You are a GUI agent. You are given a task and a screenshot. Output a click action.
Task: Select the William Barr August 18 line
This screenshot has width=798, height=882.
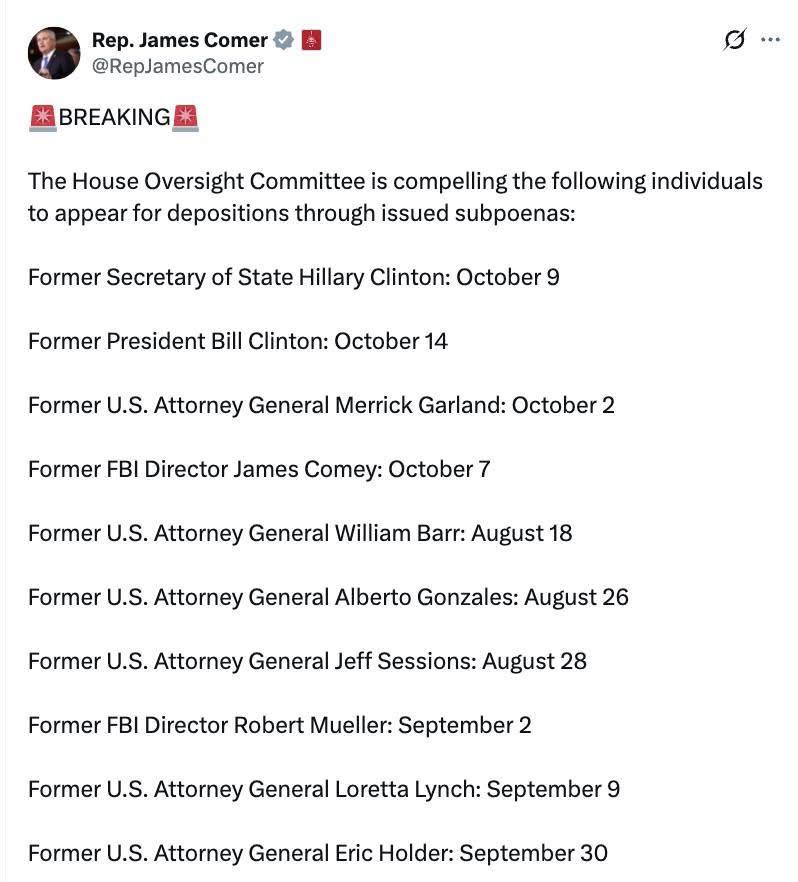pyautogui.click(x=300, y=533)
